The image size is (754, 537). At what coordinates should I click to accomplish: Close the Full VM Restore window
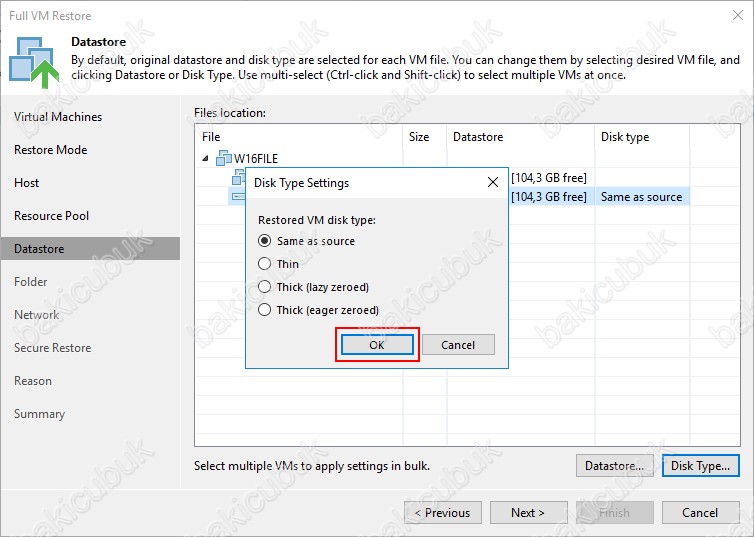(x=738, y=15)
